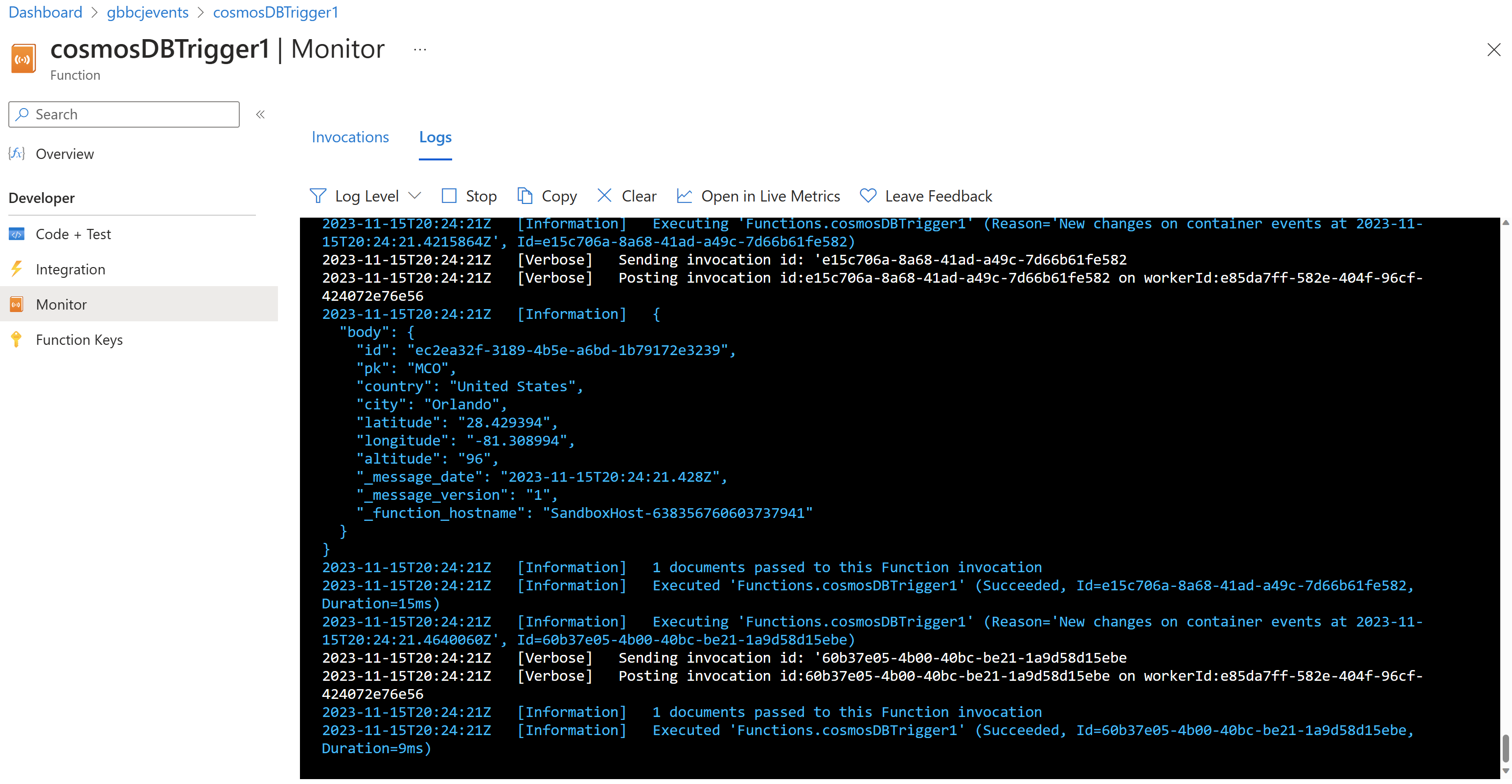The height and width of the screenshot is (784, 1512).
Task: Click the Open in Live Metrics chart icon
Action: (684, 196)
